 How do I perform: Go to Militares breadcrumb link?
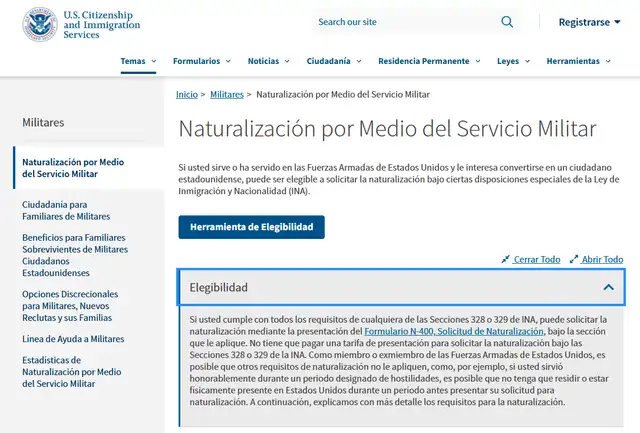click(x=227, y=94)
